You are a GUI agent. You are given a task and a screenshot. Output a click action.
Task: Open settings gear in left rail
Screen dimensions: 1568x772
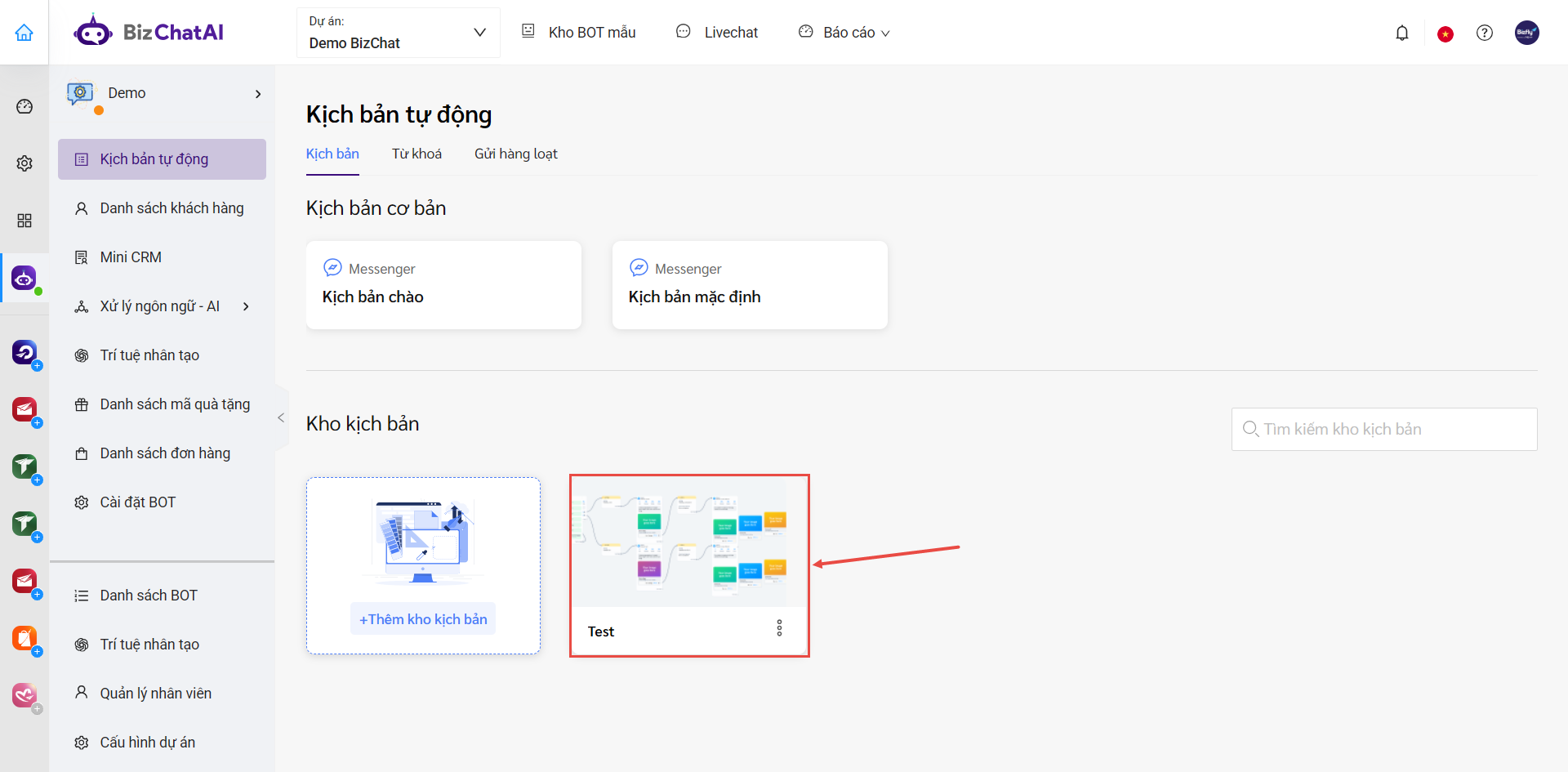click(24, 163)
